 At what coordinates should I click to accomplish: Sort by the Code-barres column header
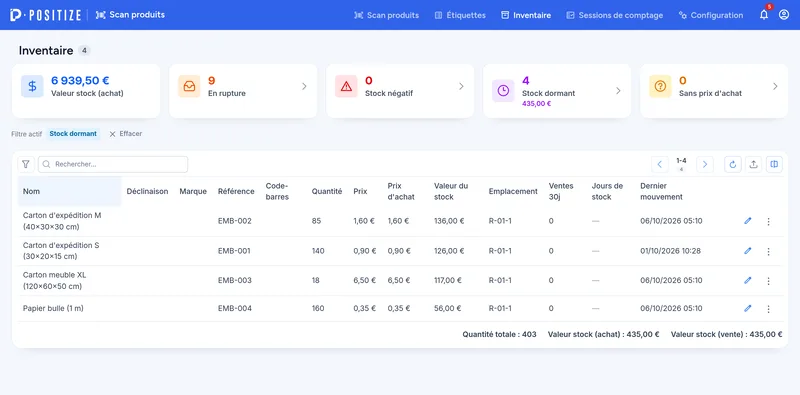click(x=277, y=191)
